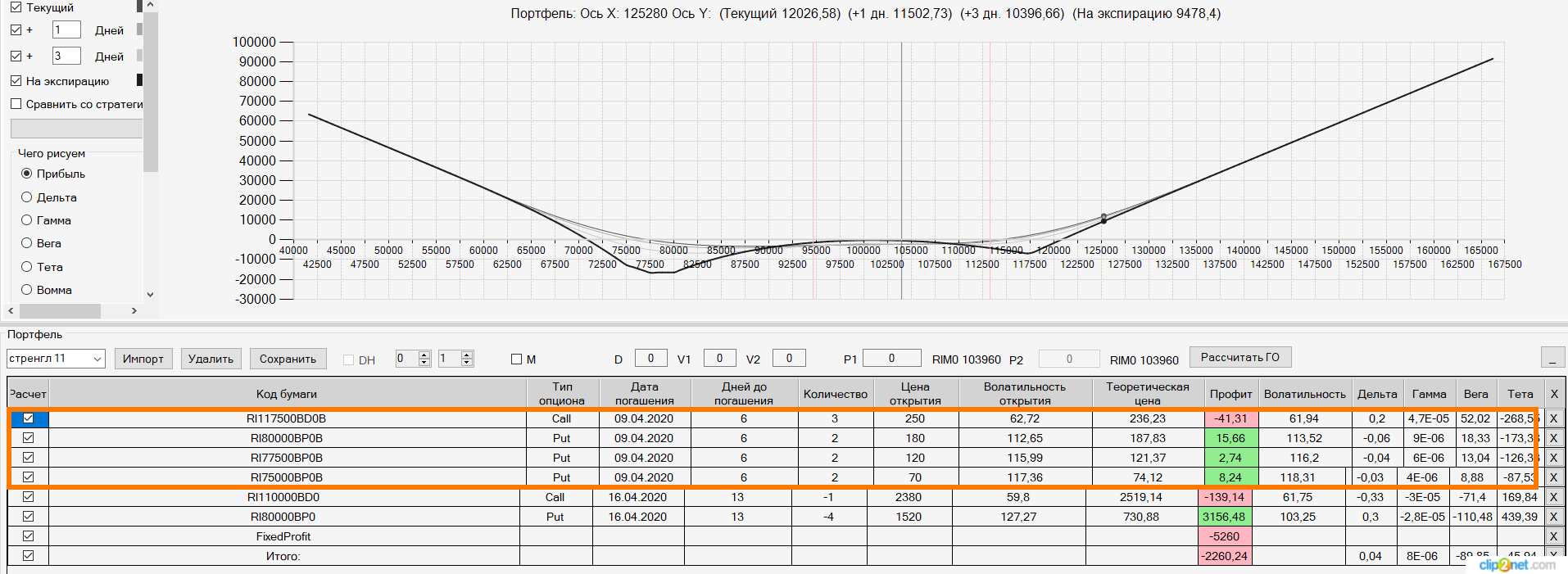Click the P1 value input field
The width and height of the screenshot is (1568, 574).
point(892,358)
